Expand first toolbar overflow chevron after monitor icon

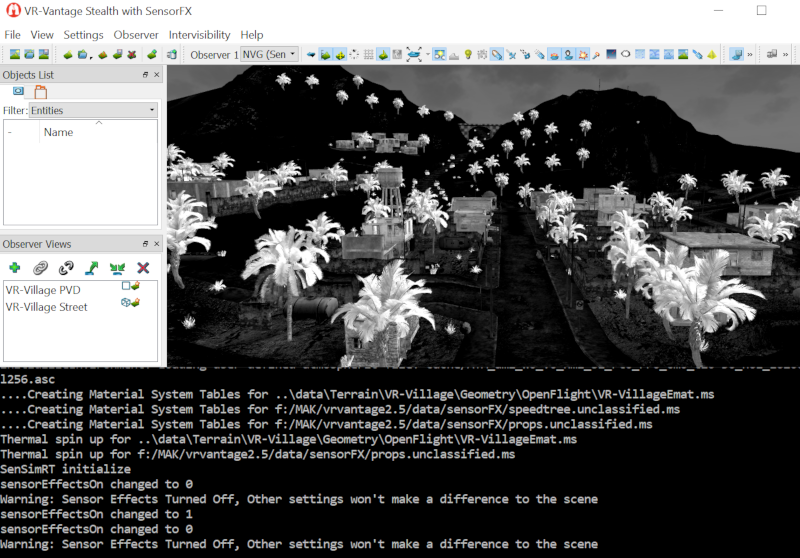[749, 54]
